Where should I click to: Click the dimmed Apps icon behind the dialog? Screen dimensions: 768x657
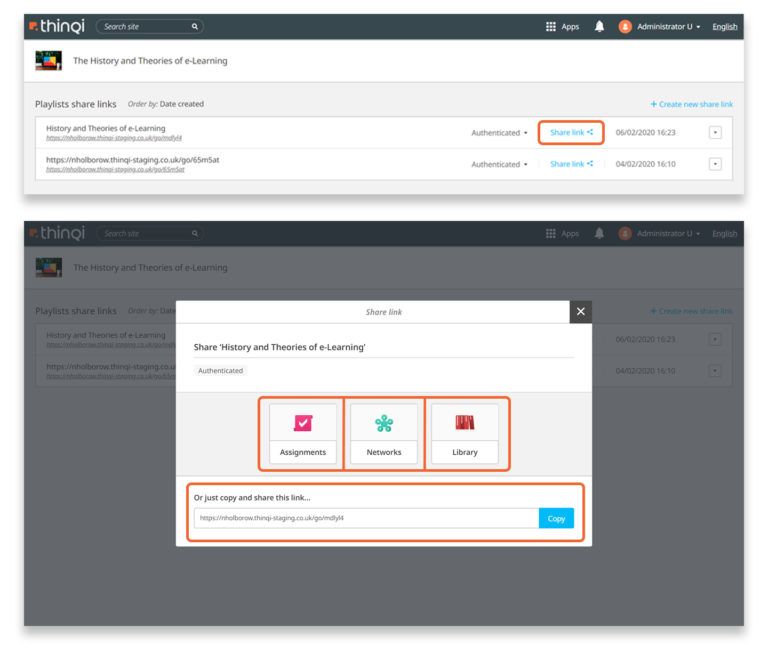coord(551,234)
